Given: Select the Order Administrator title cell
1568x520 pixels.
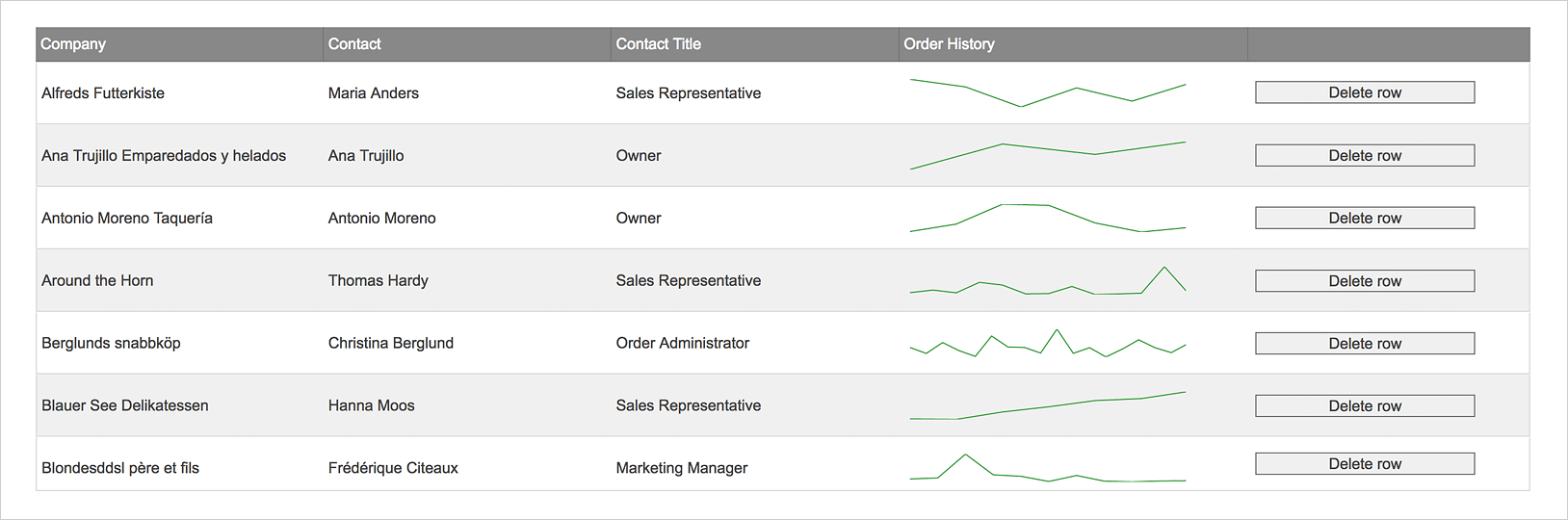Looking at the screenshot, I should coord(683,343).
